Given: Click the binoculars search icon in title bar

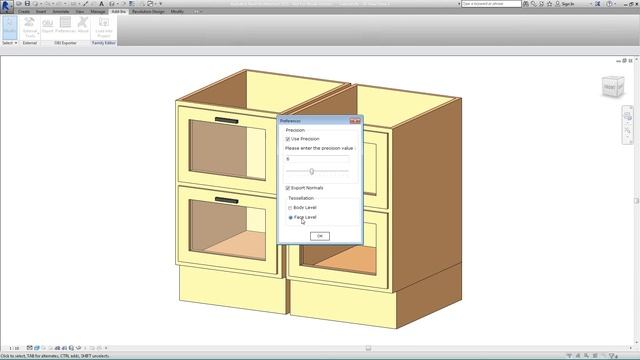Looking at the screenshot, I should tap(526, 4).
